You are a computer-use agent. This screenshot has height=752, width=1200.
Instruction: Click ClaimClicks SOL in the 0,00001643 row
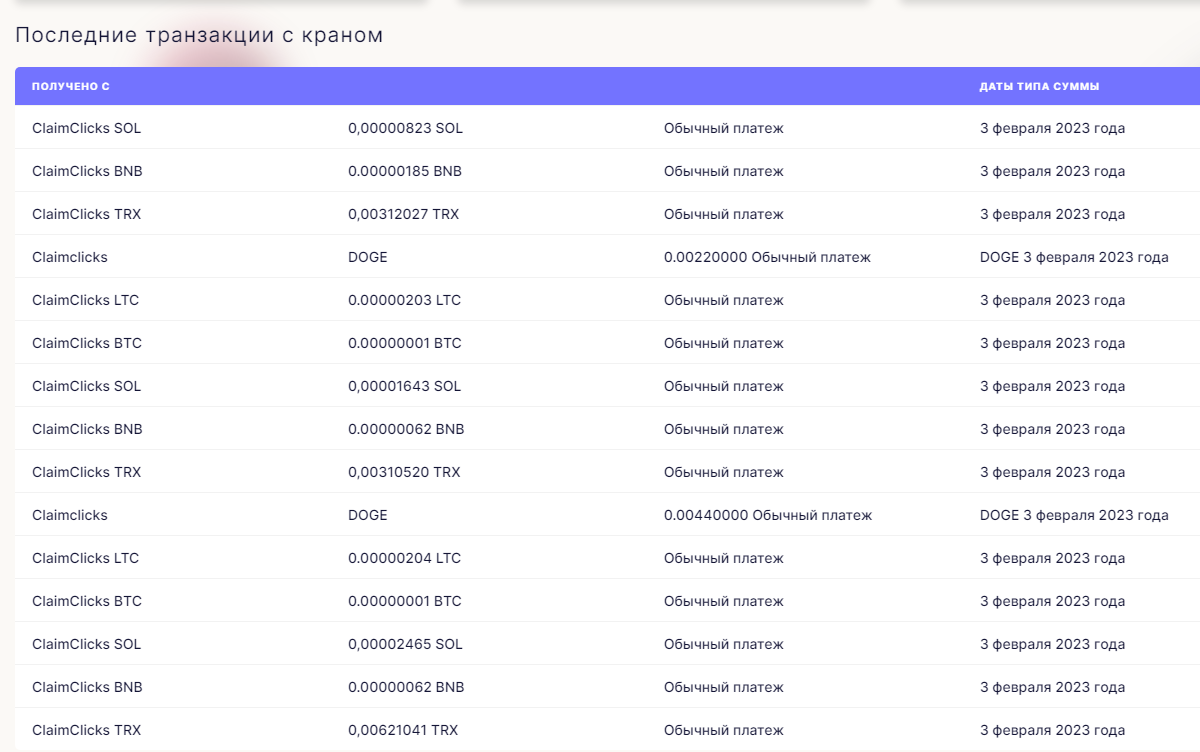coord(87,386)
